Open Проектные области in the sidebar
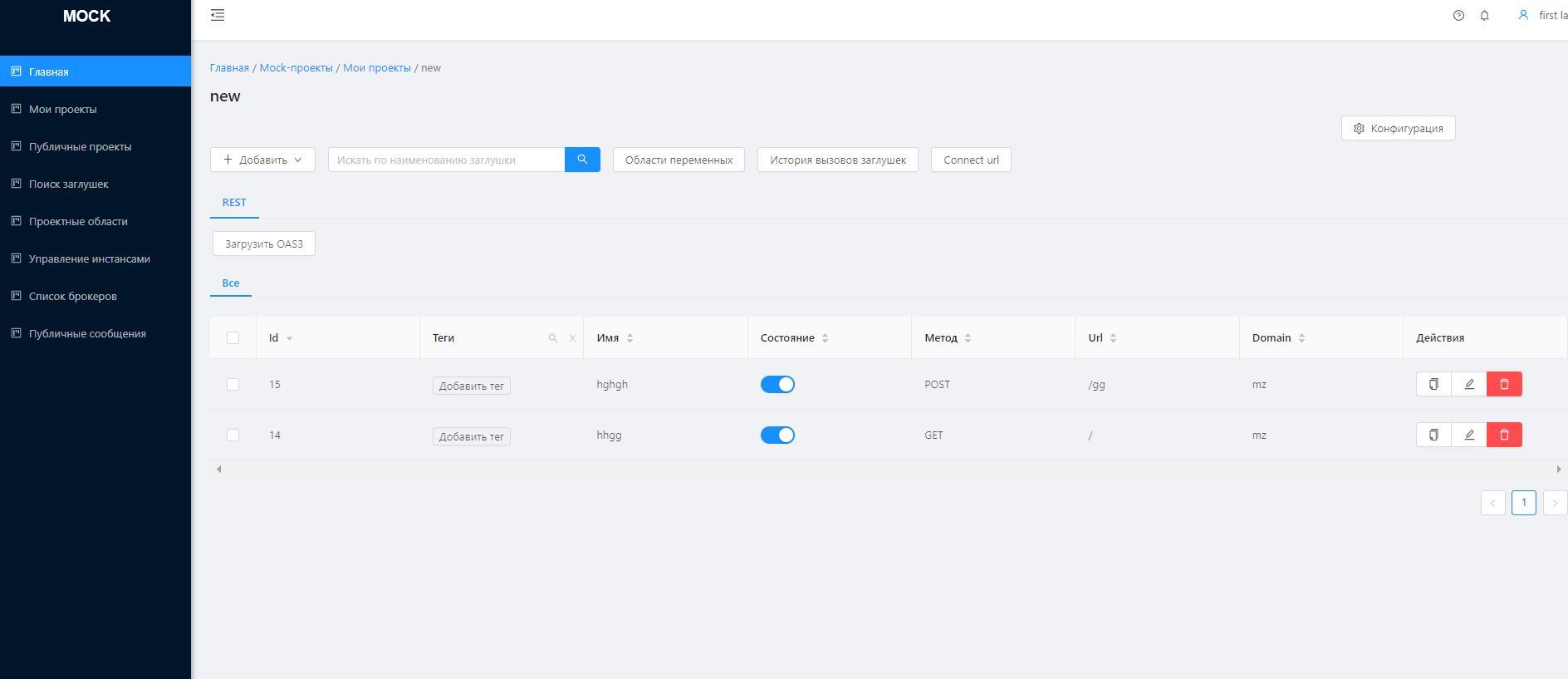This screenshot has width=1568, height=679. (96, 221)
